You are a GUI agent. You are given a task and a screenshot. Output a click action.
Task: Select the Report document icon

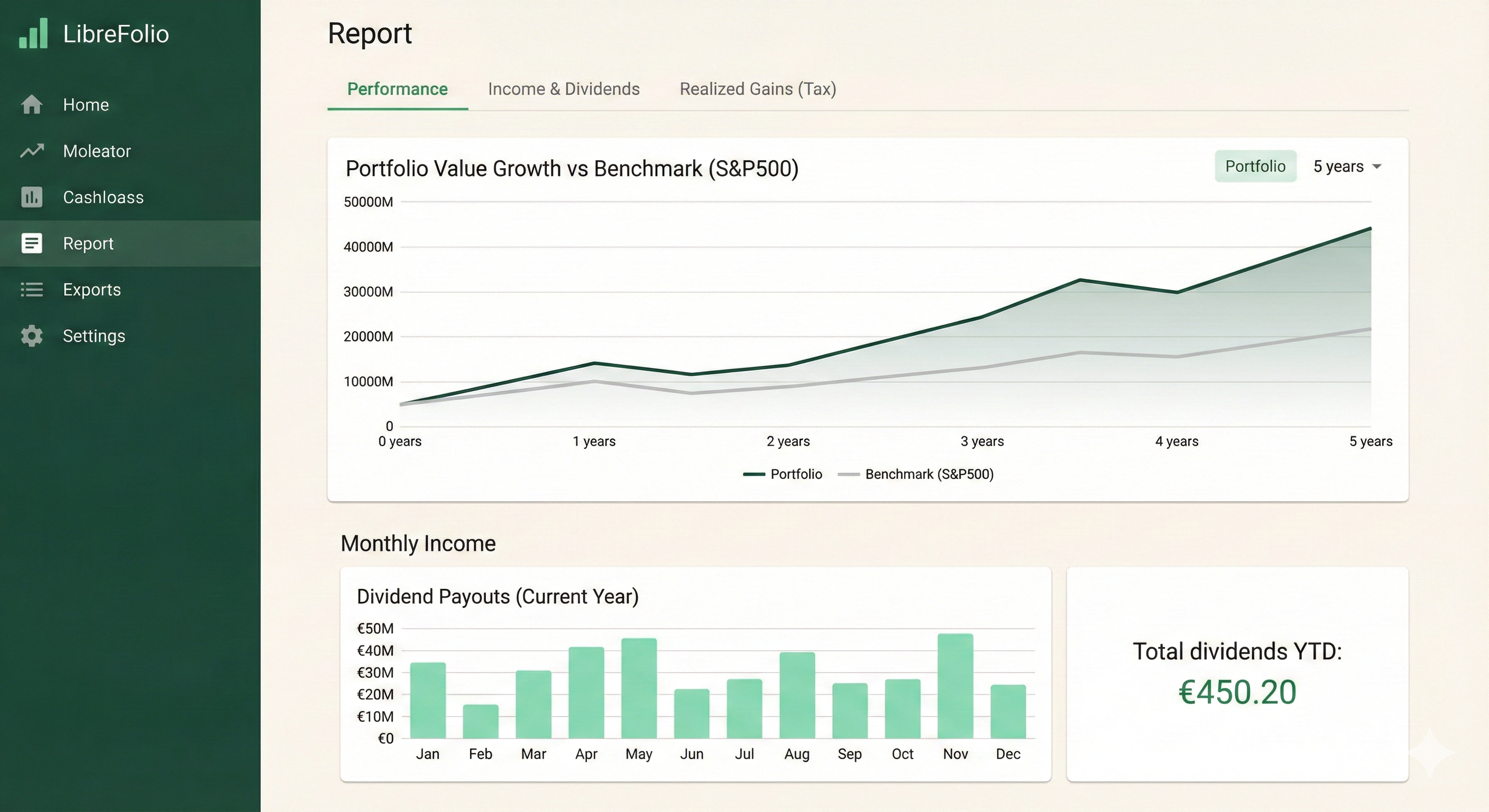point(31,243)
